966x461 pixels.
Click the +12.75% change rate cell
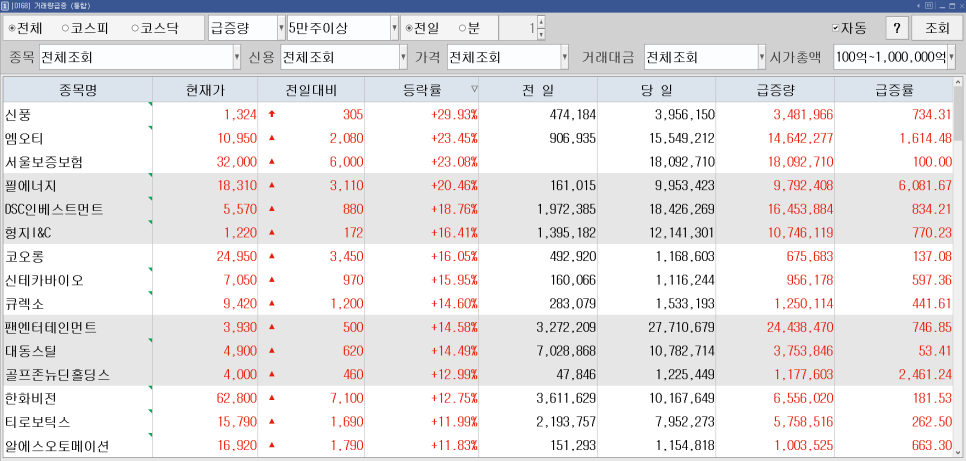(421, 398)
